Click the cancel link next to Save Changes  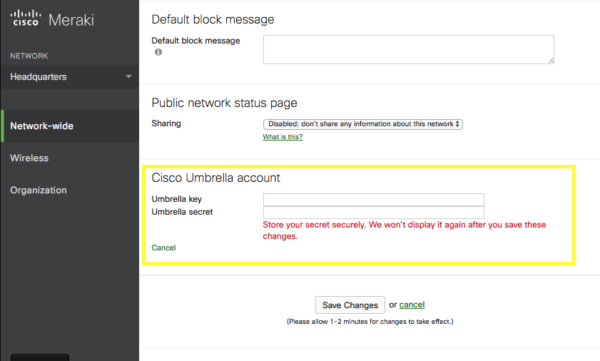[x=412, y=305]
